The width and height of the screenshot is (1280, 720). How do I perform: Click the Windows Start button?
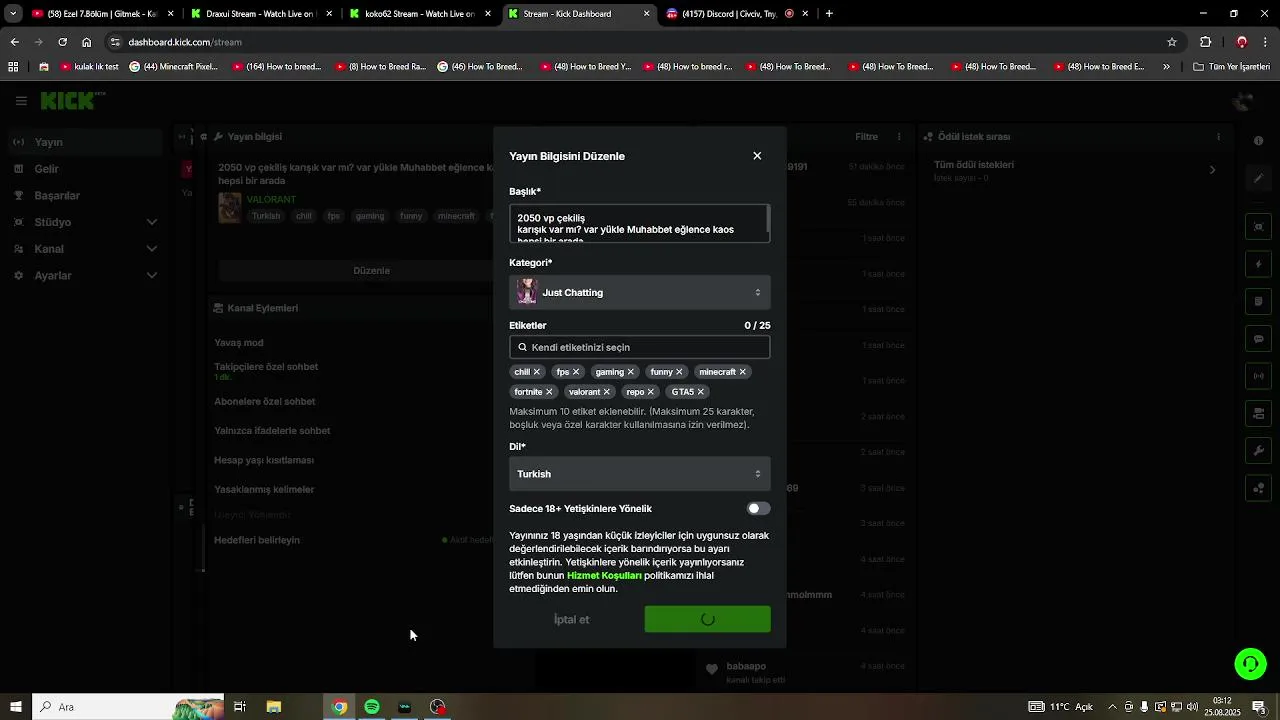[x=16, y=707]
